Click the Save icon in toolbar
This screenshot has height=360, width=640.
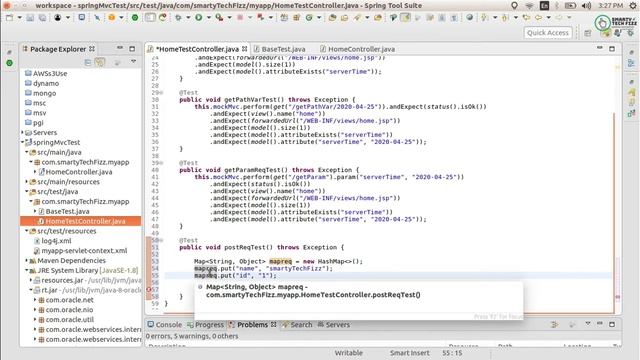click(30, 18)
